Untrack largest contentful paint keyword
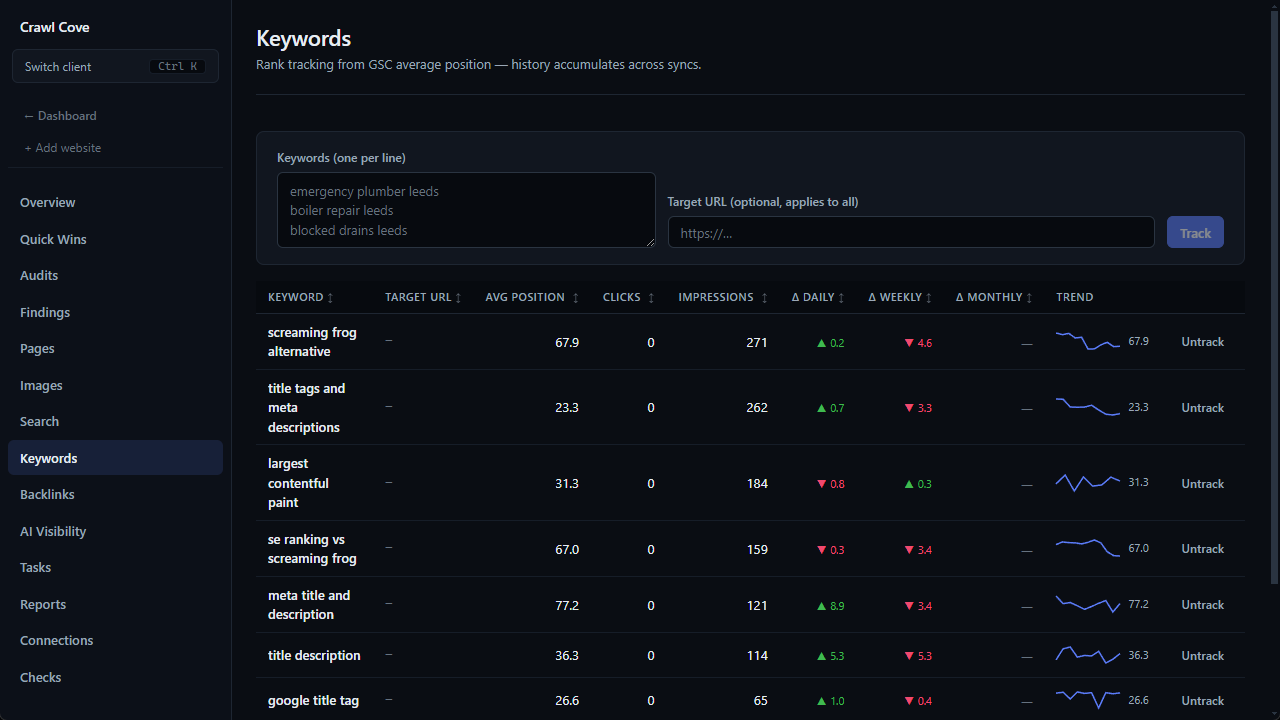 (1202, 484)
